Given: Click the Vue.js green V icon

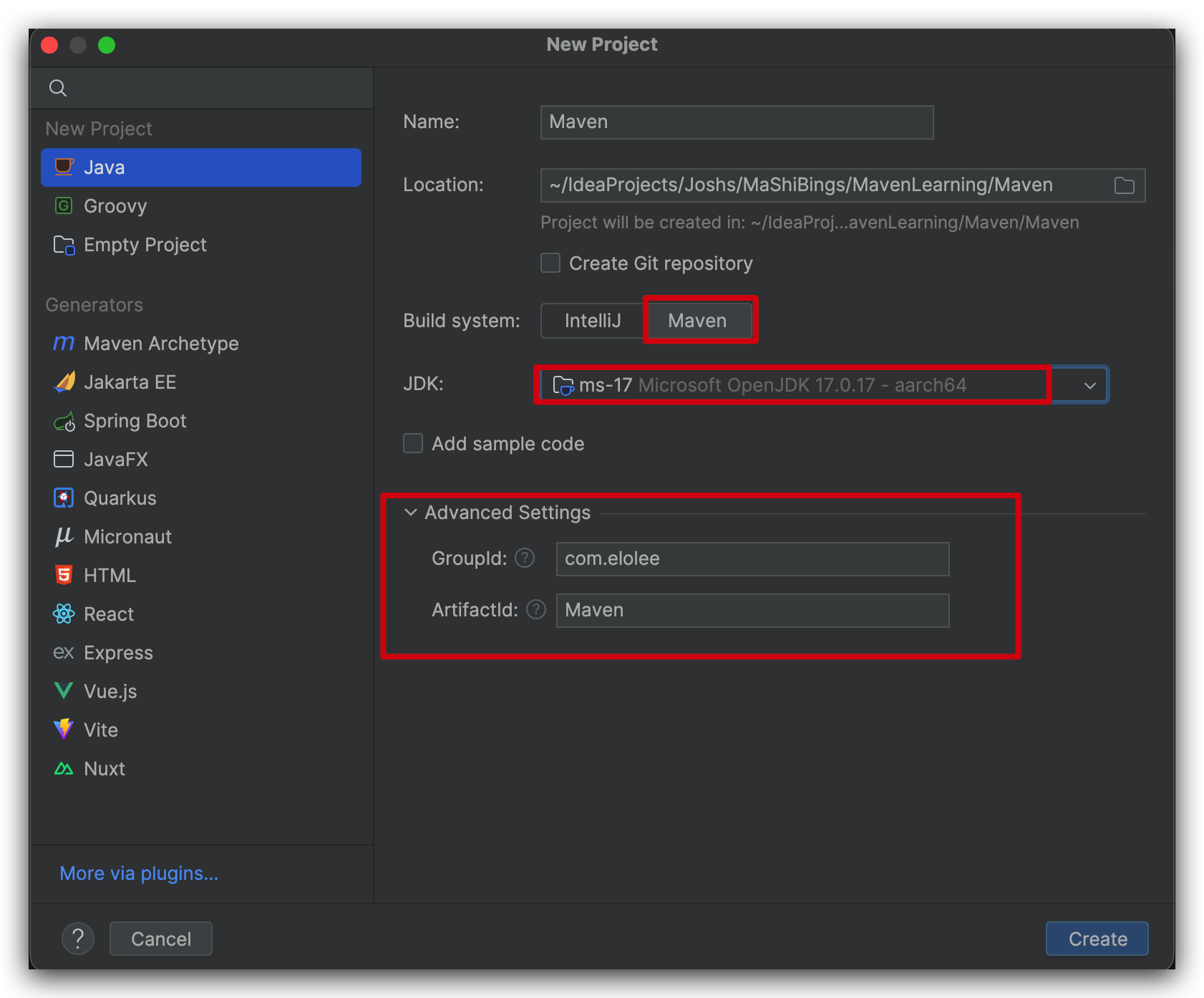Looking at the screenshot, I should [64, 691].
